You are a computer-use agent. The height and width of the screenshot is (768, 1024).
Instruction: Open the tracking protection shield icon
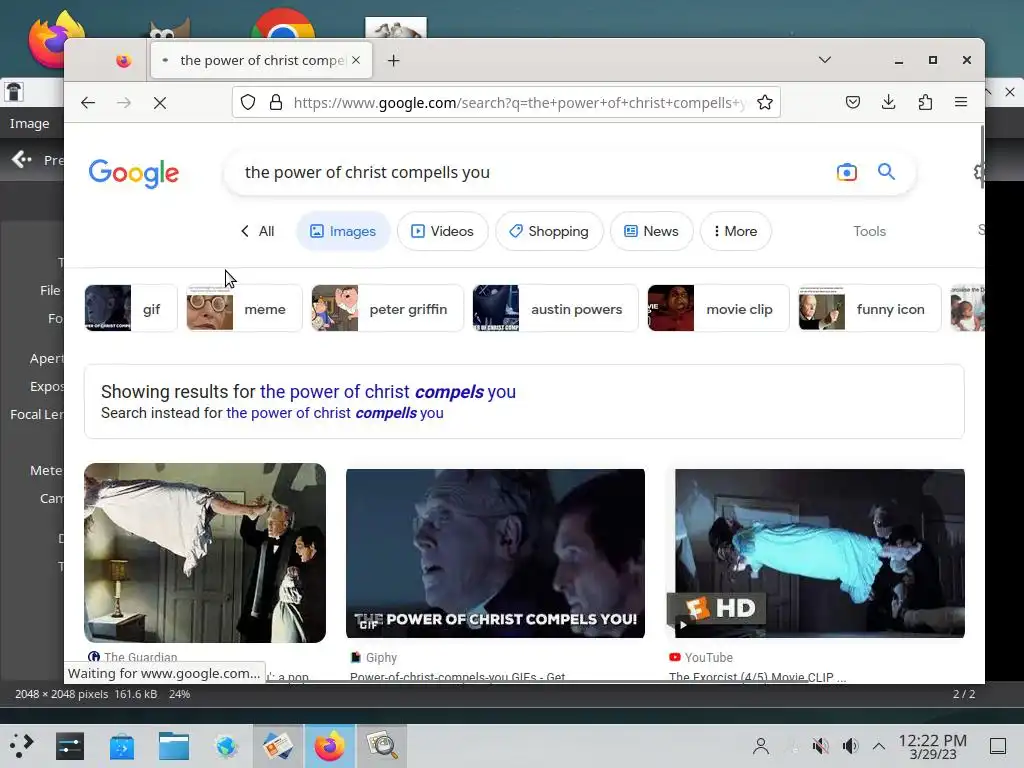point(248,103)
